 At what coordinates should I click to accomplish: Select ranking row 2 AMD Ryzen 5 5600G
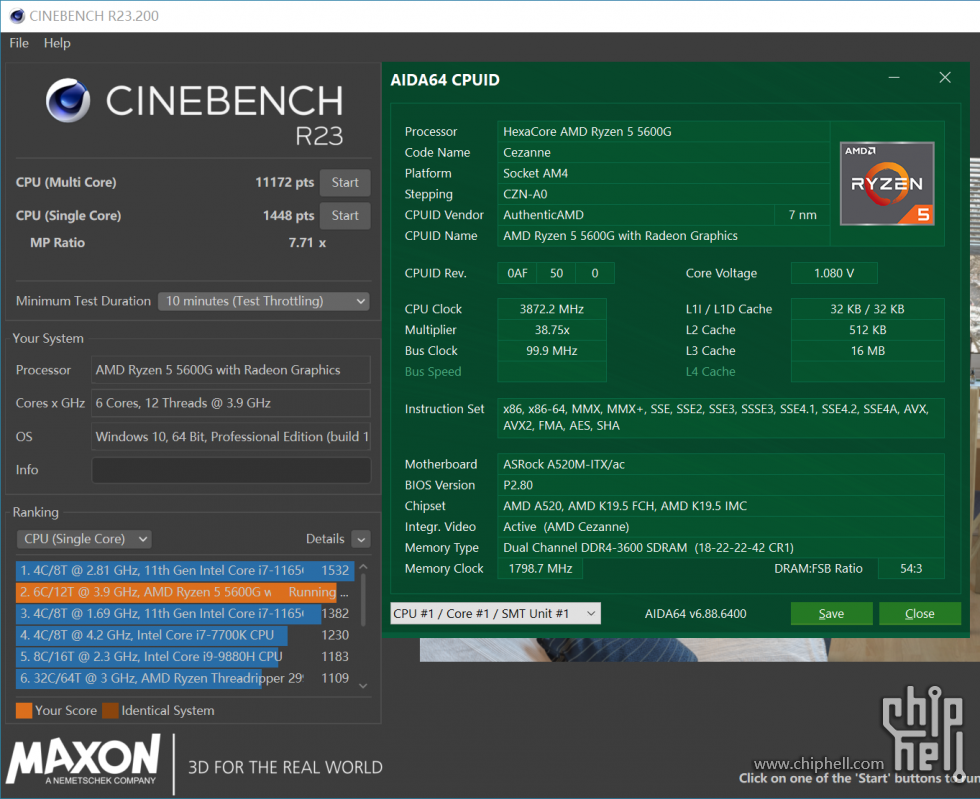click(184, 591)
